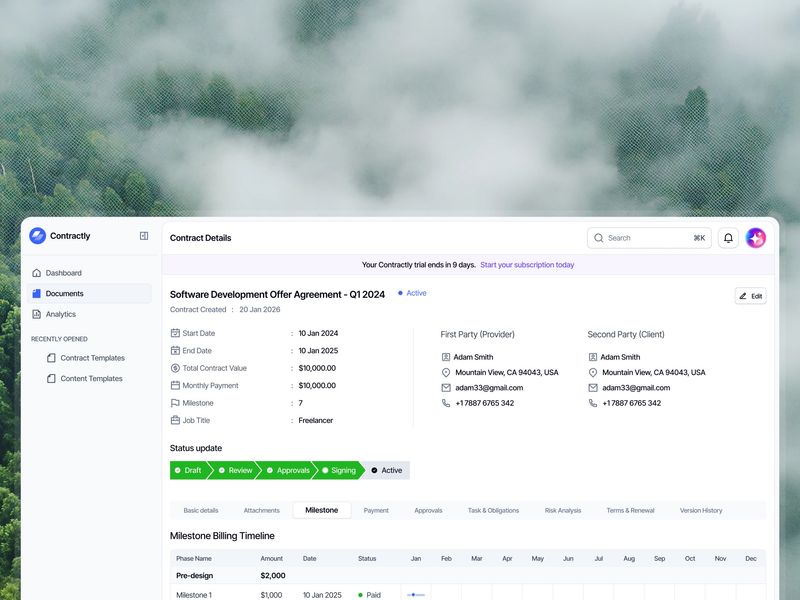Click Second Party phone icon
The image size is (800, 600).
coord(593,403)
